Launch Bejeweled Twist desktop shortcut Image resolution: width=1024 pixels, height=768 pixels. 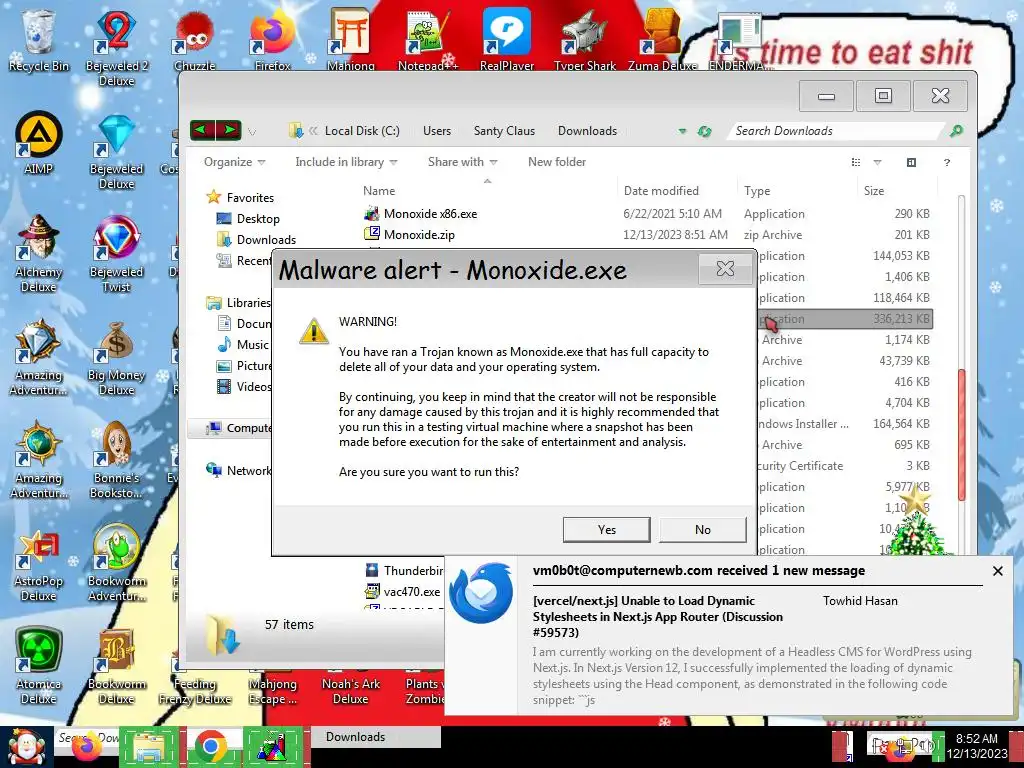[117, 253]
